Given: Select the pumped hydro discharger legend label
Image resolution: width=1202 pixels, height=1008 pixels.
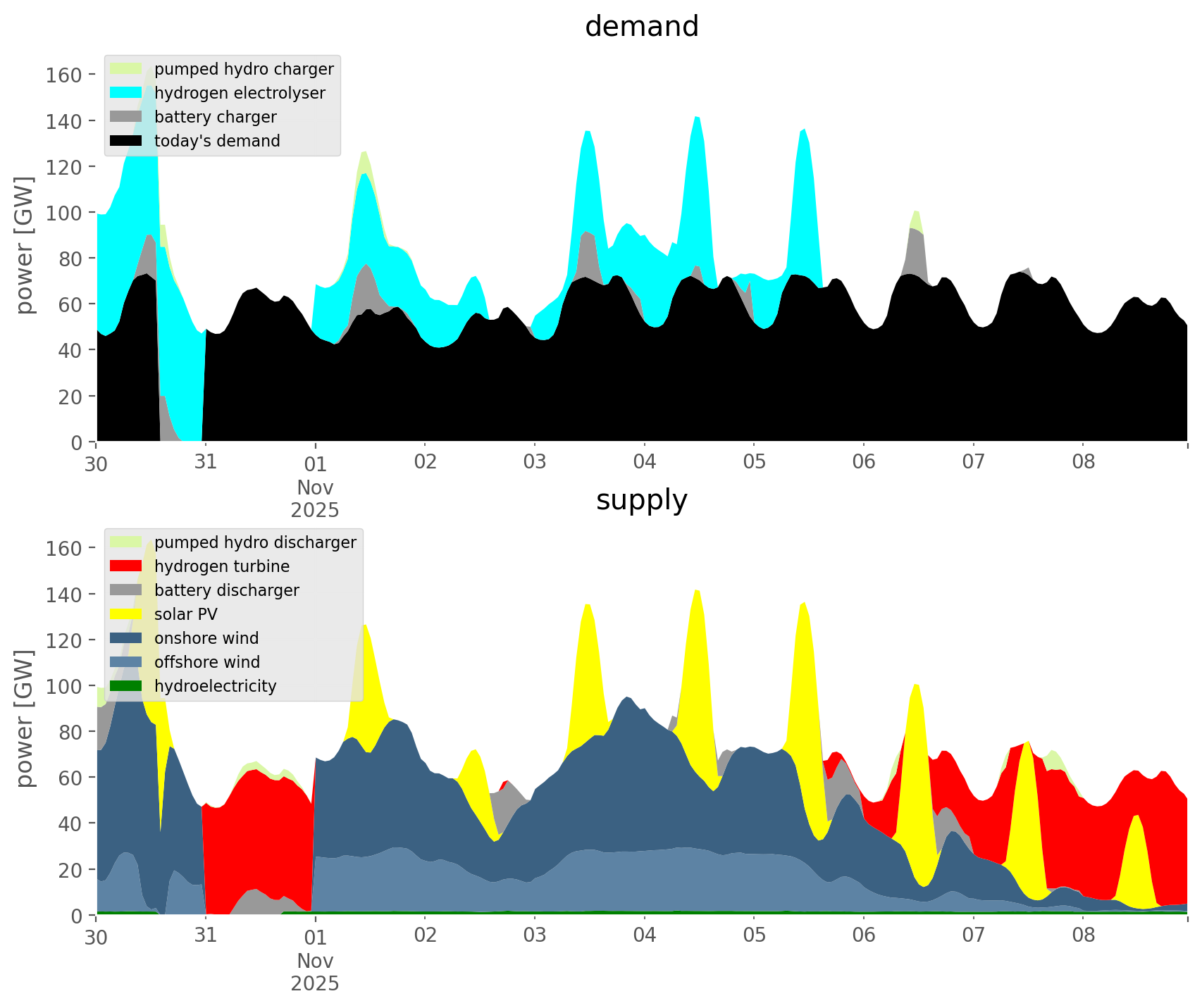Looking at the screenshot, I should tap(255, 542).
